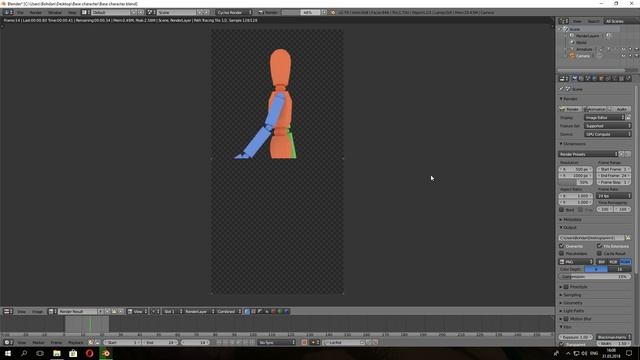
Task: Open Windows Start menu
Action: click(7, 353)
